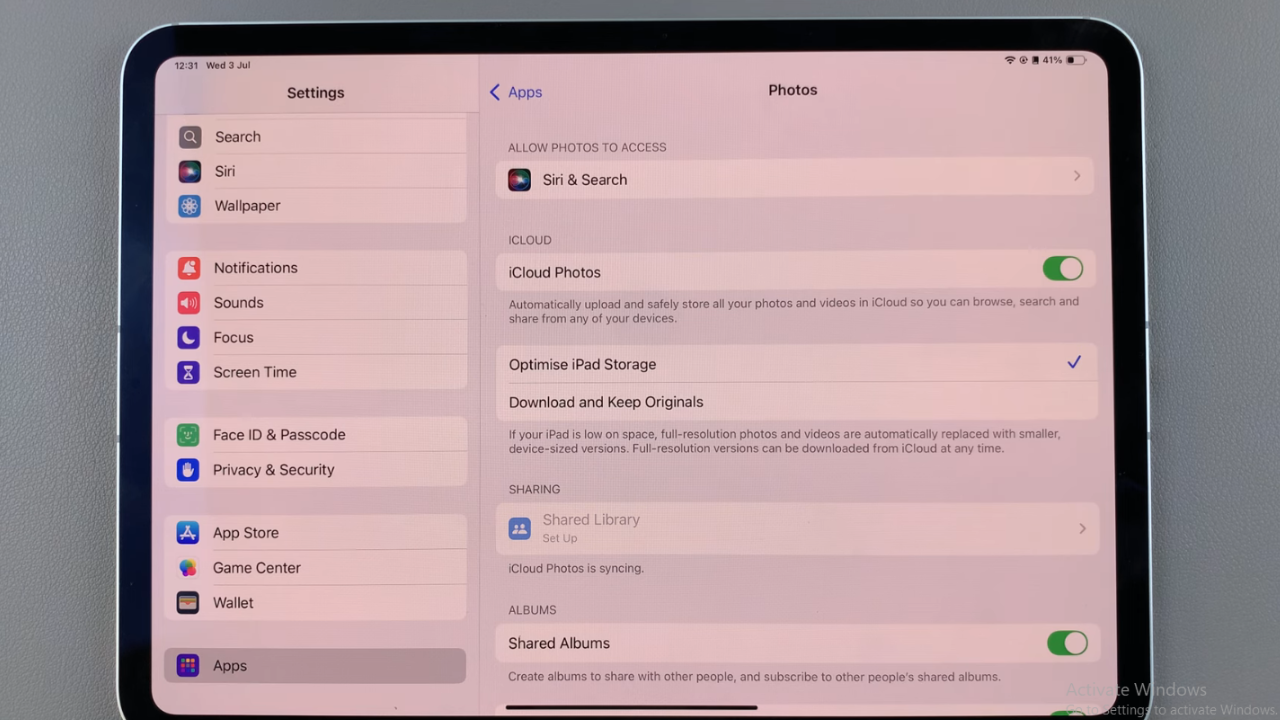Open Siri settings row
This screenshot has width=1280, height=720.
[318, 171]
